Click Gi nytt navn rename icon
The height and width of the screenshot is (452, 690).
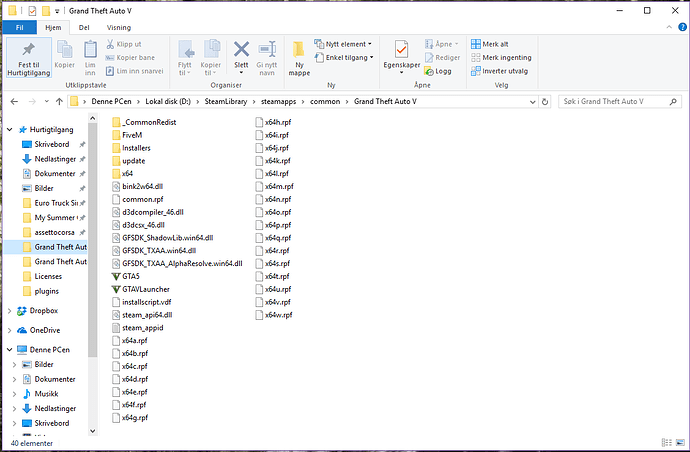click(x=267, y=58)
